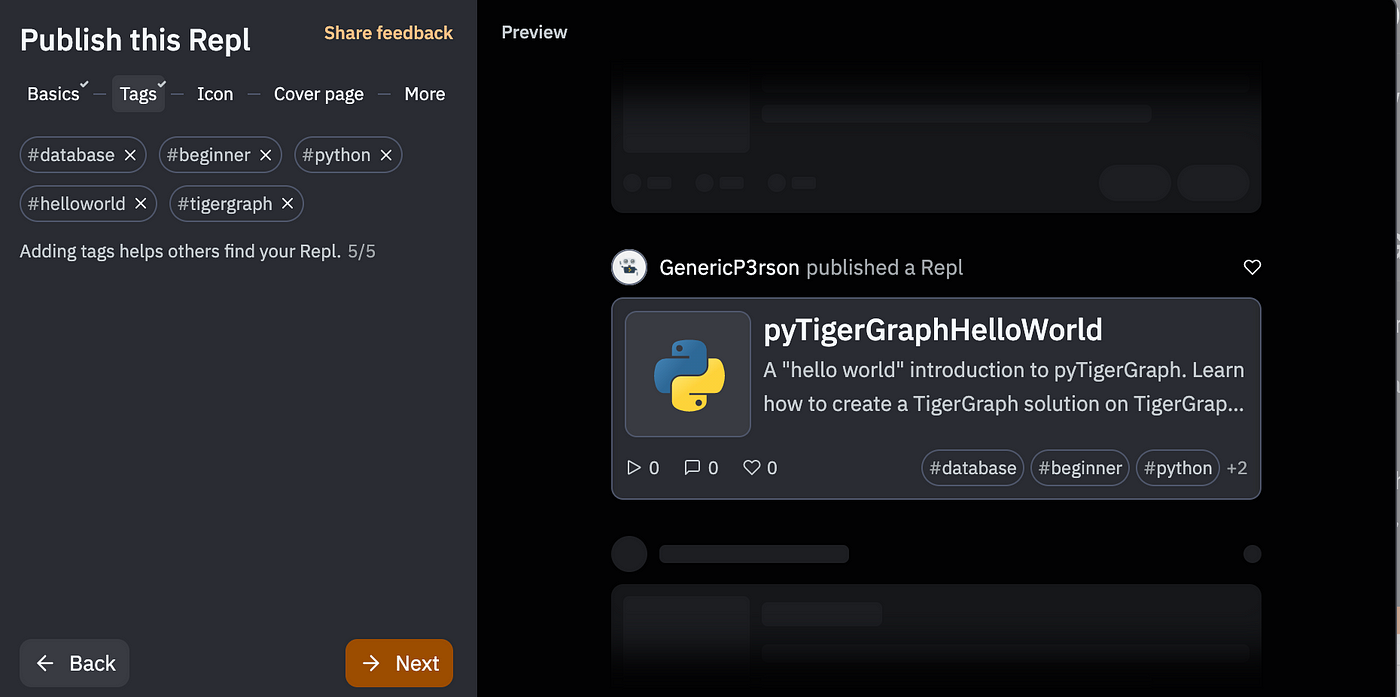The width and height of the screenshot is (1400, 697).
Task: Click the Repl description text in the card
Action: click(1004, 387)
